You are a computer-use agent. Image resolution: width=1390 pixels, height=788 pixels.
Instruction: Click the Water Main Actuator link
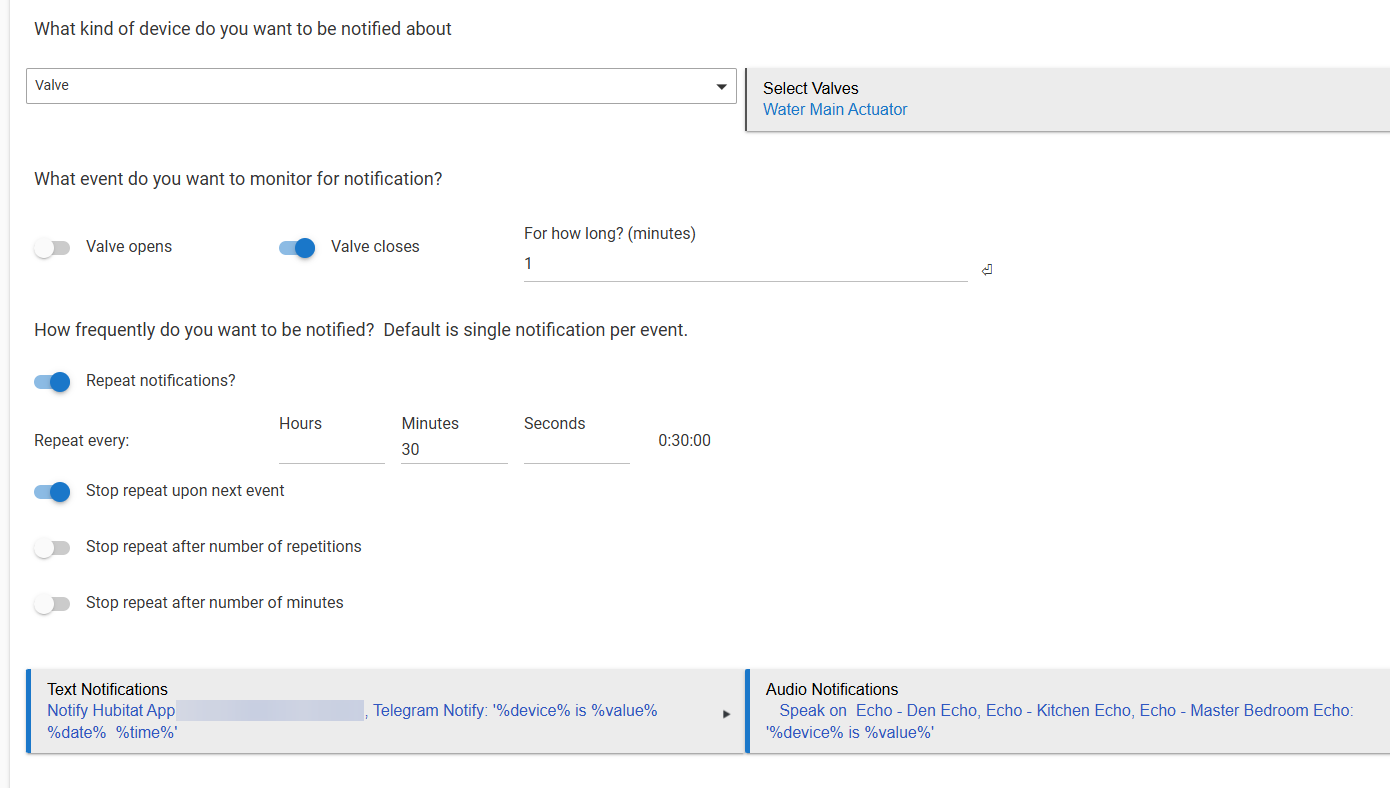(835, 110)
